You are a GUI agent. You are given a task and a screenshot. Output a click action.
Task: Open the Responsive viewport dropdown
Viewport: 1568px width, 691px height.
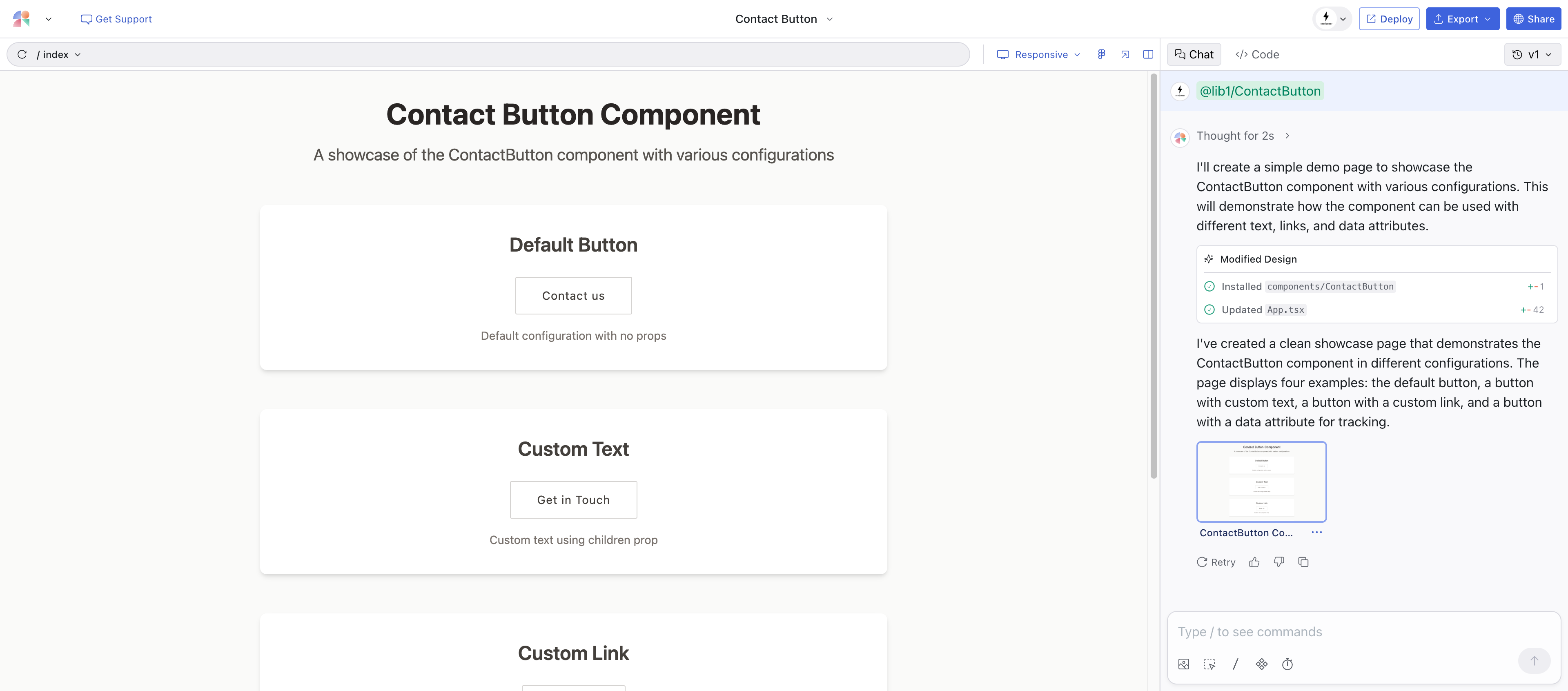tap(1039, 54)
